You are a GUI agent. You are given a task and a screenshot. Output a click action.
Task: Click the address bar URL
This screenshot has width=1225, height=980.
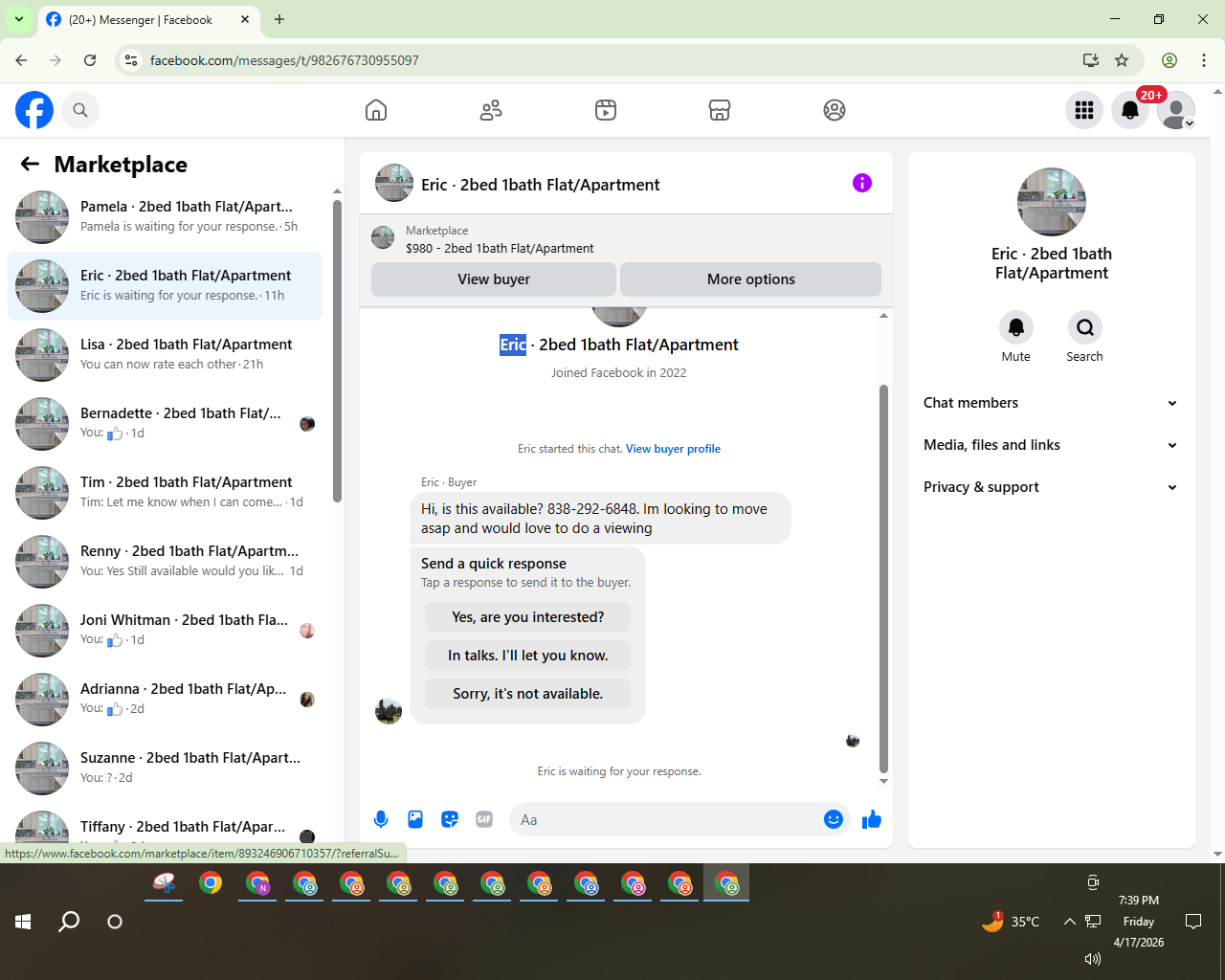284,60
